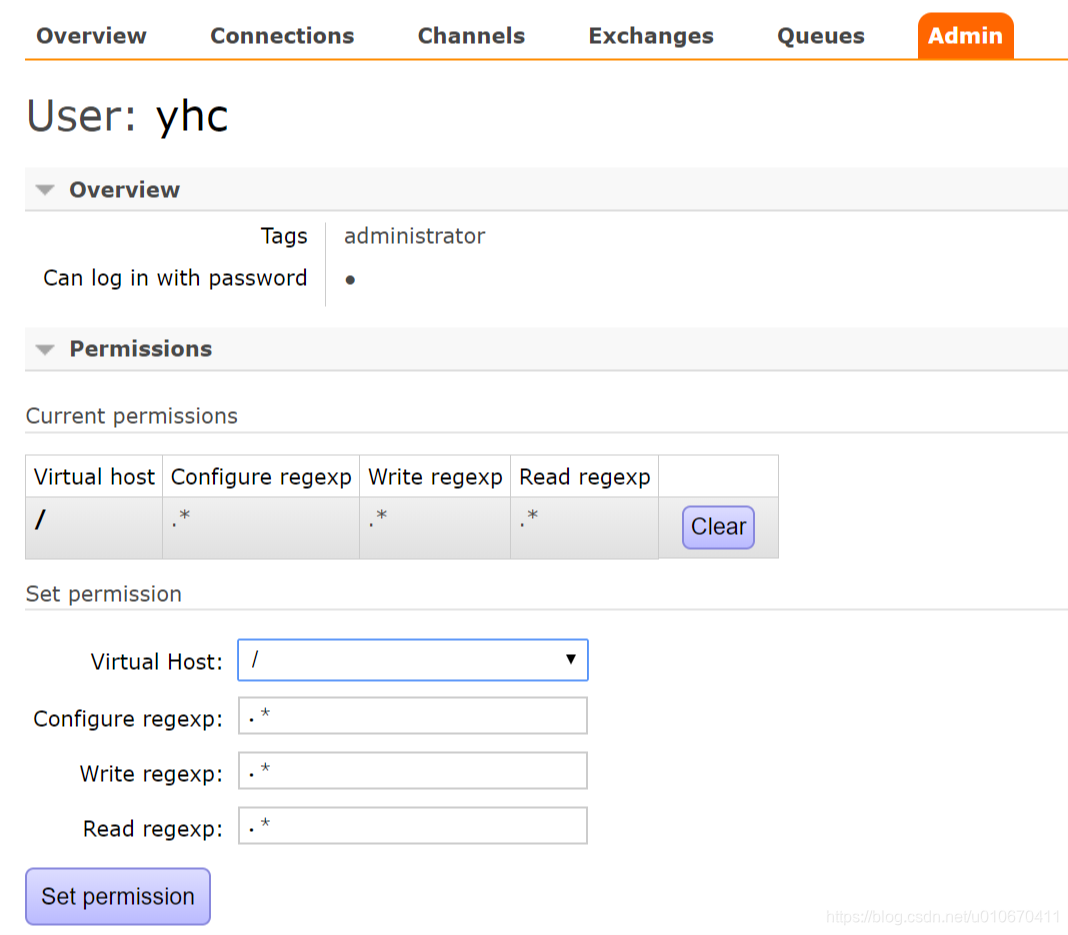
Task: Switch to the Connections tab
Action: 281,35
